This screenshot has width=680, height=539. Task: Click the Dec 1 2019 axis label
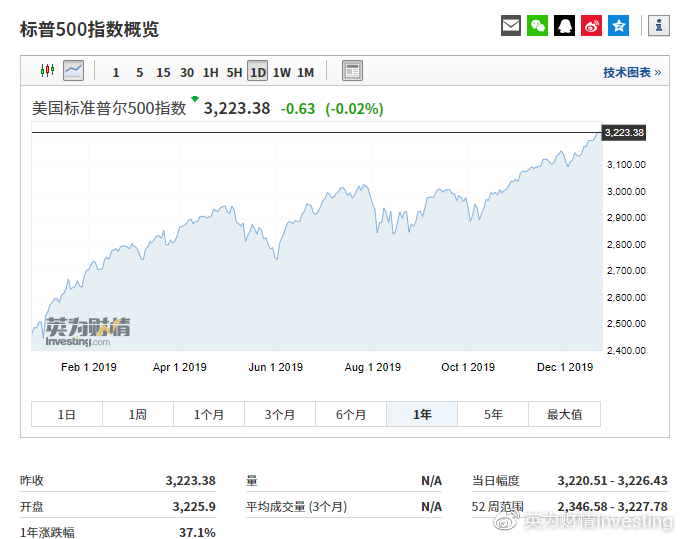coord(565,367)
